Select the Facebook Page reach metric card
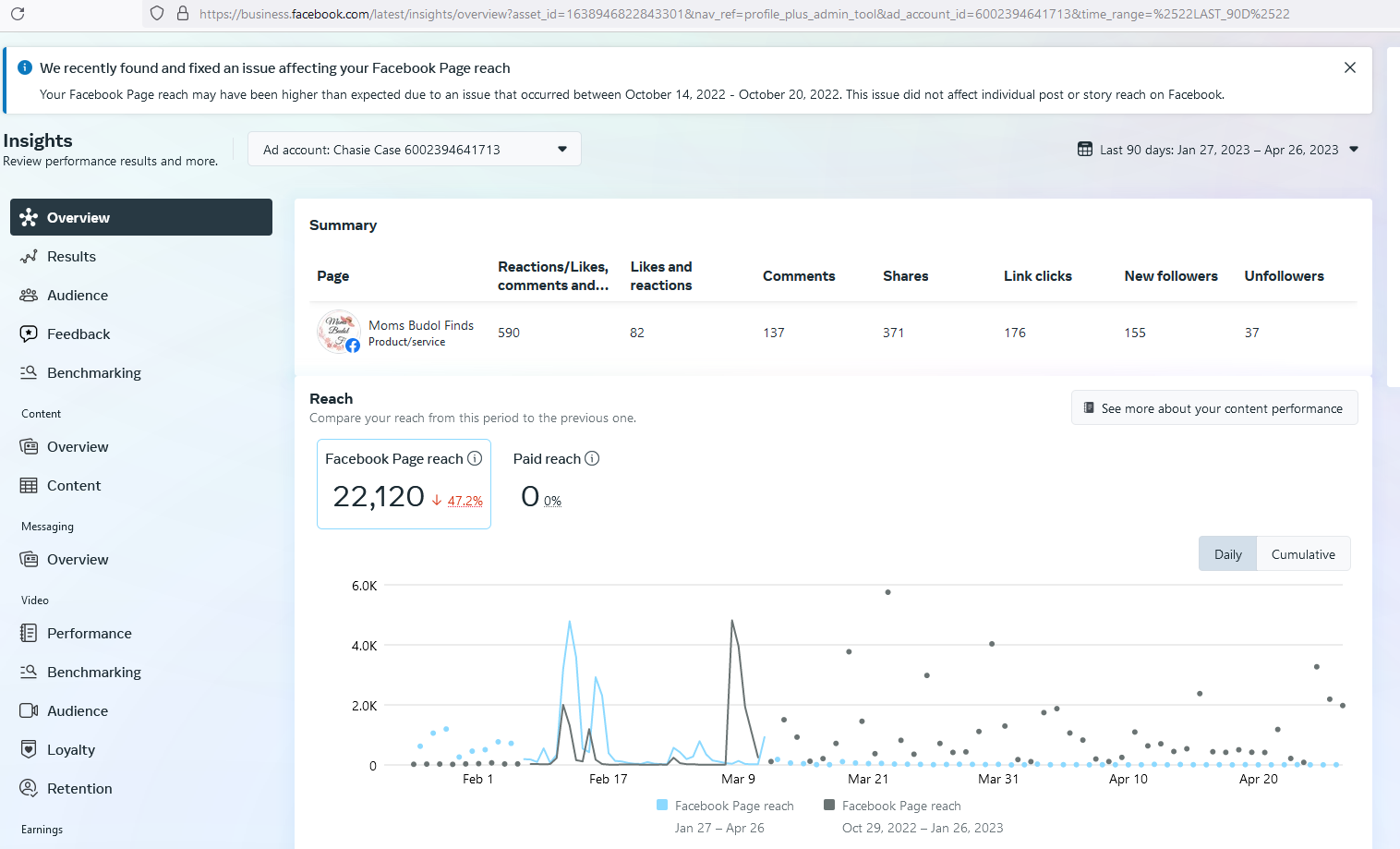The width and height of the screenshot is (1400, 849). click(x=404, y=484)
